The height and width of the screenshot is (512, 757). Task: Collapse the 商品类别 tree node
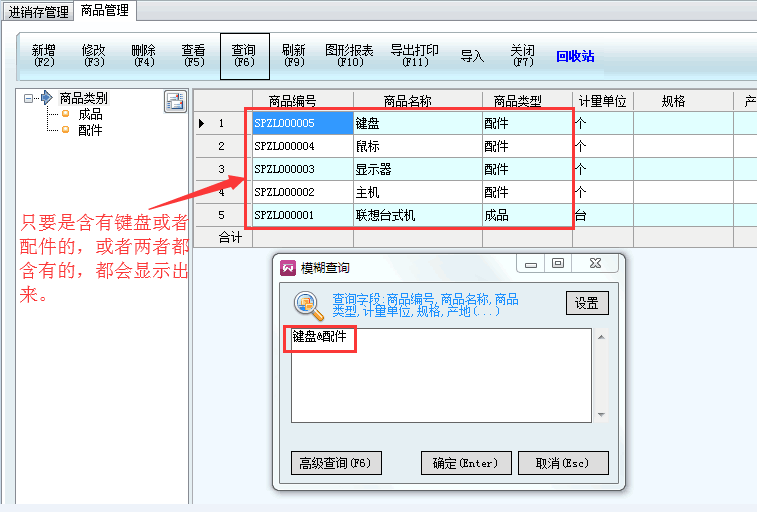click(30, 98)
